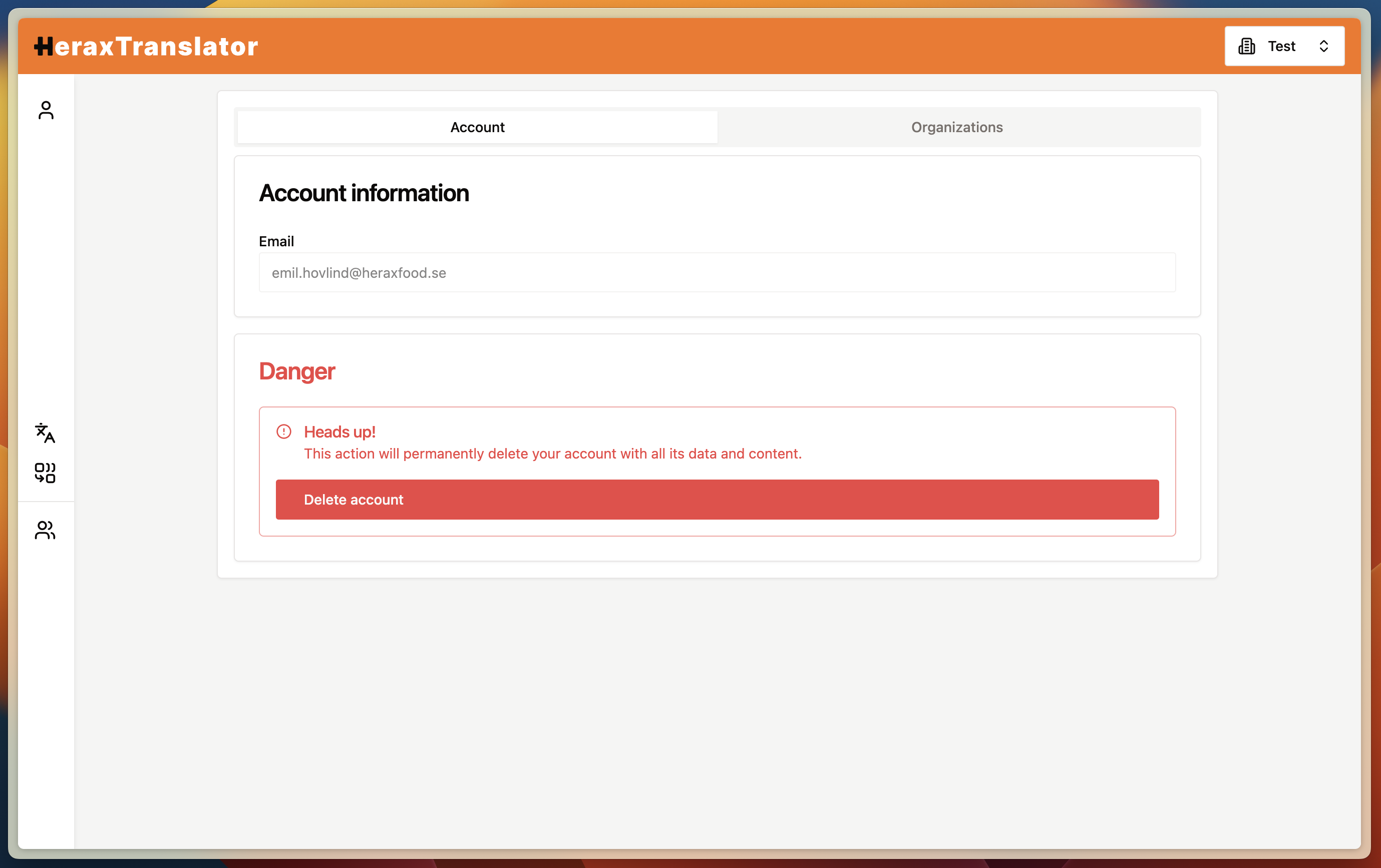The height and width of the screenshot is (868, 1381).
Task: Open the user profile sidebar icon
Action: 46,110
